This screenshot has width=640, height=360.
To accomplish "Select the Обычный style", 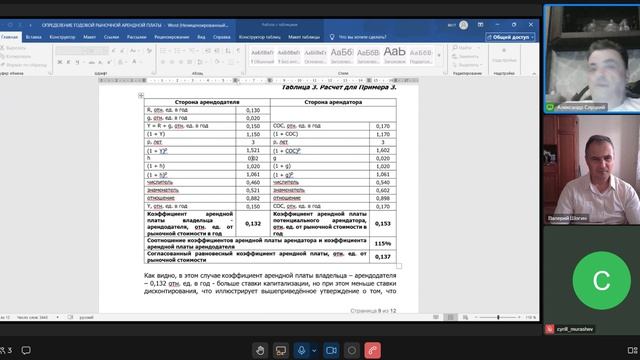I will 262,56.
